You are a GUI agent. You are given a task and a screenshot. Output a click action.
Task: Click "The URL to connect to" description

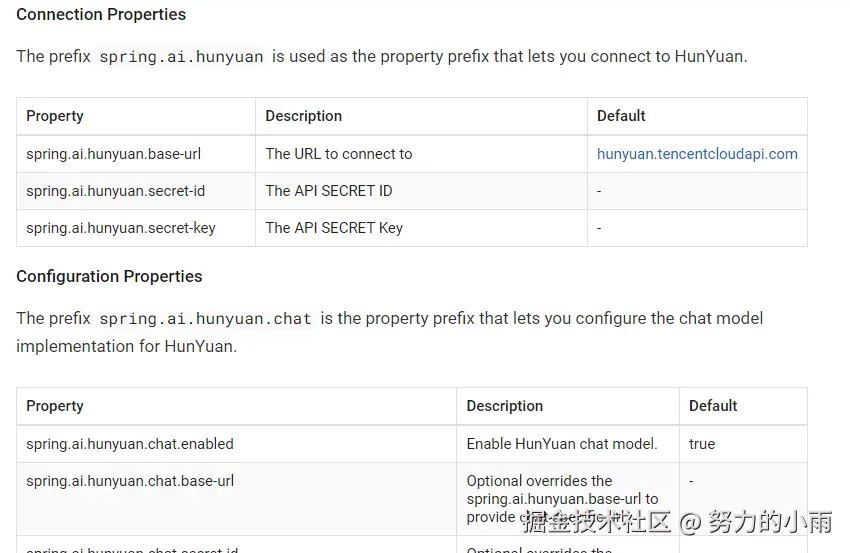tap(339, 154)
